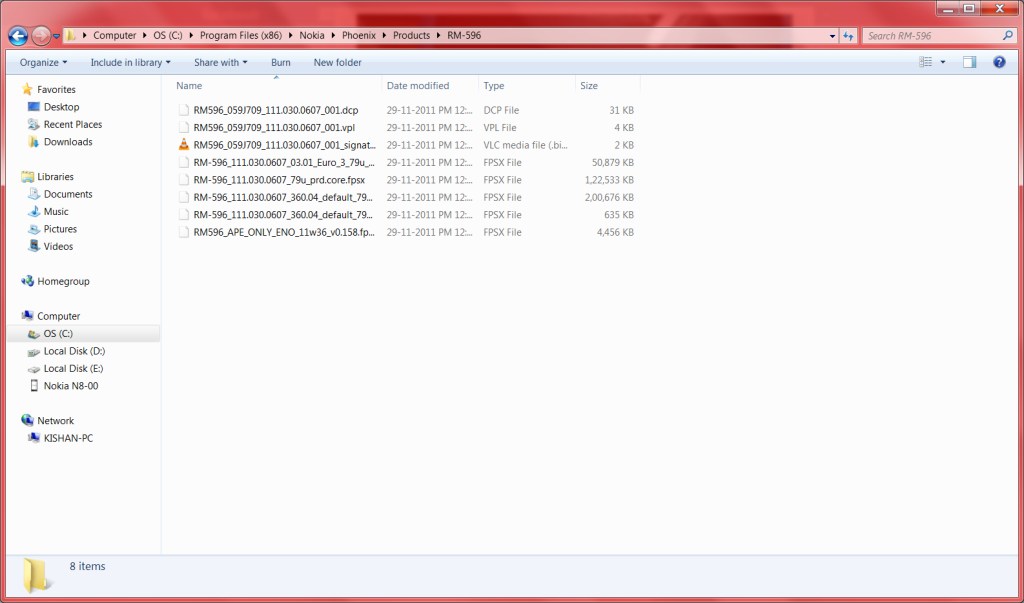Click the Refresh button beside address bar

(848, 36)
